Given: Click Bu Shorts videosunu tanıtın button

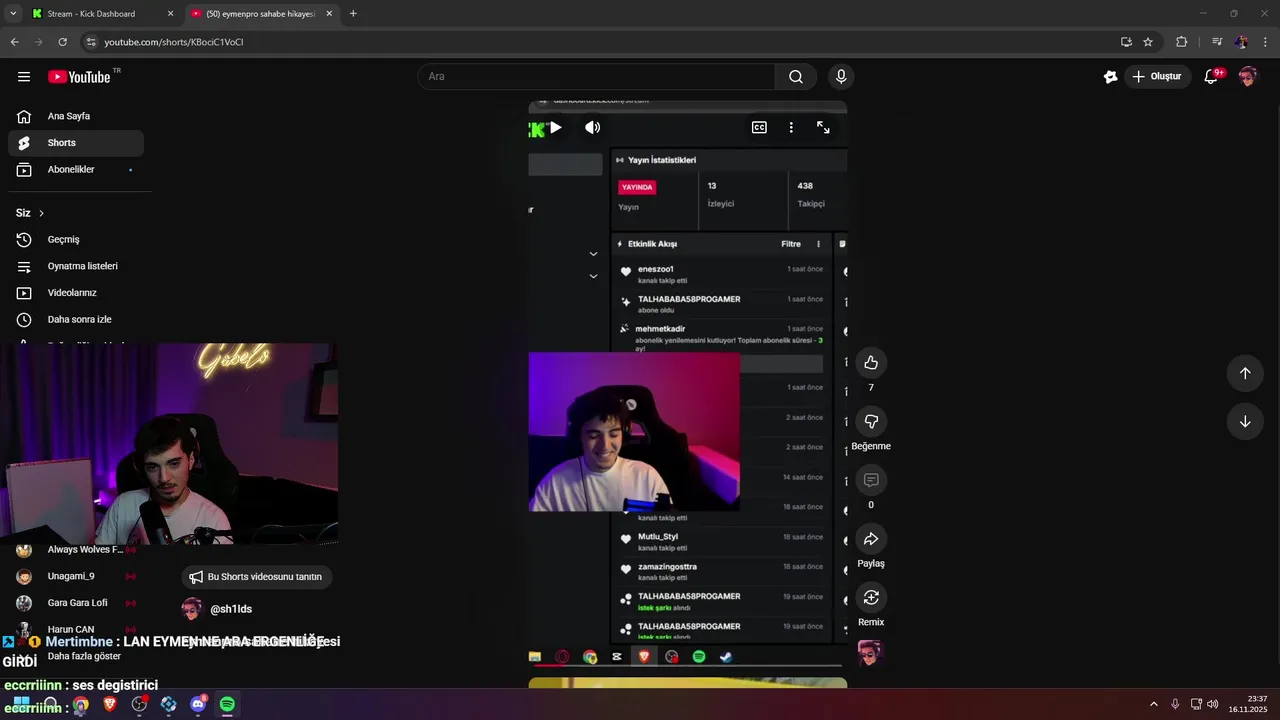Looking at the screenshot, I should pos(257,577).
